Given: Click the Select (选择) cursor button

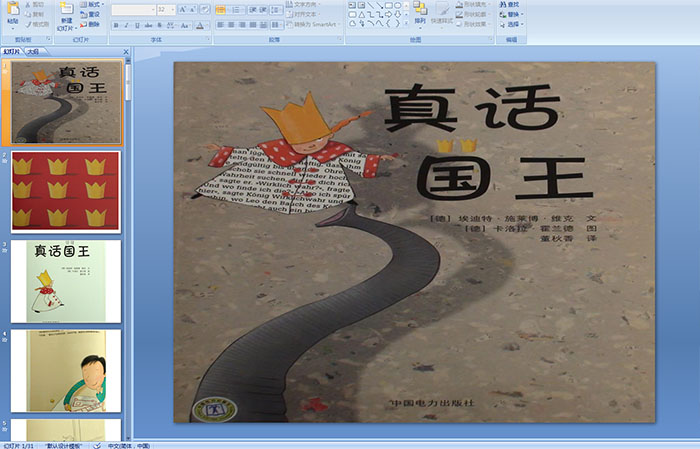Looking at the screenshot, I should pos(511,24).
